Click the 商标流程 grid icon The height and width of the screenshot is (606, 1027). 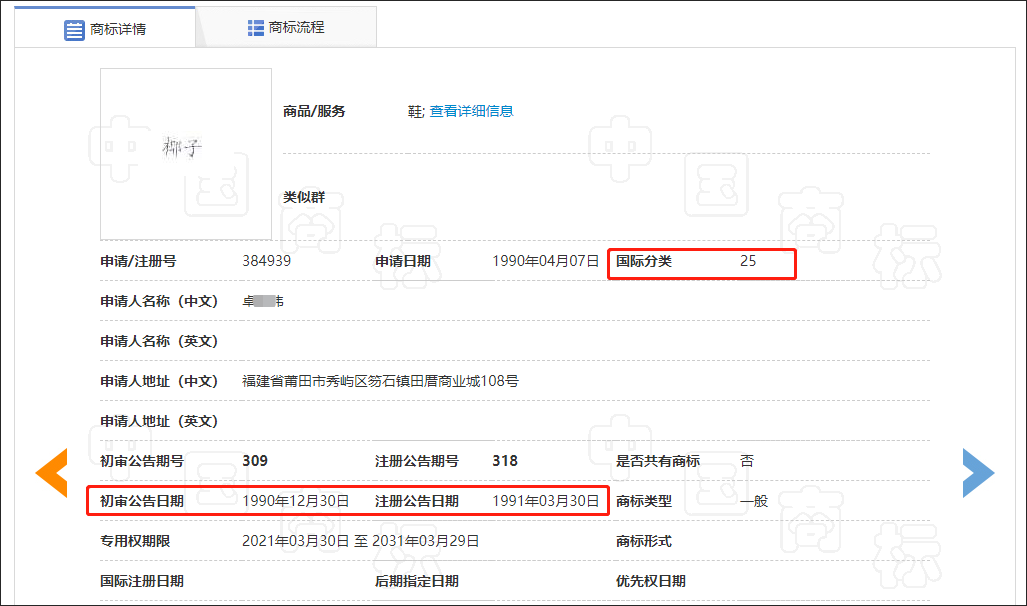255,28
